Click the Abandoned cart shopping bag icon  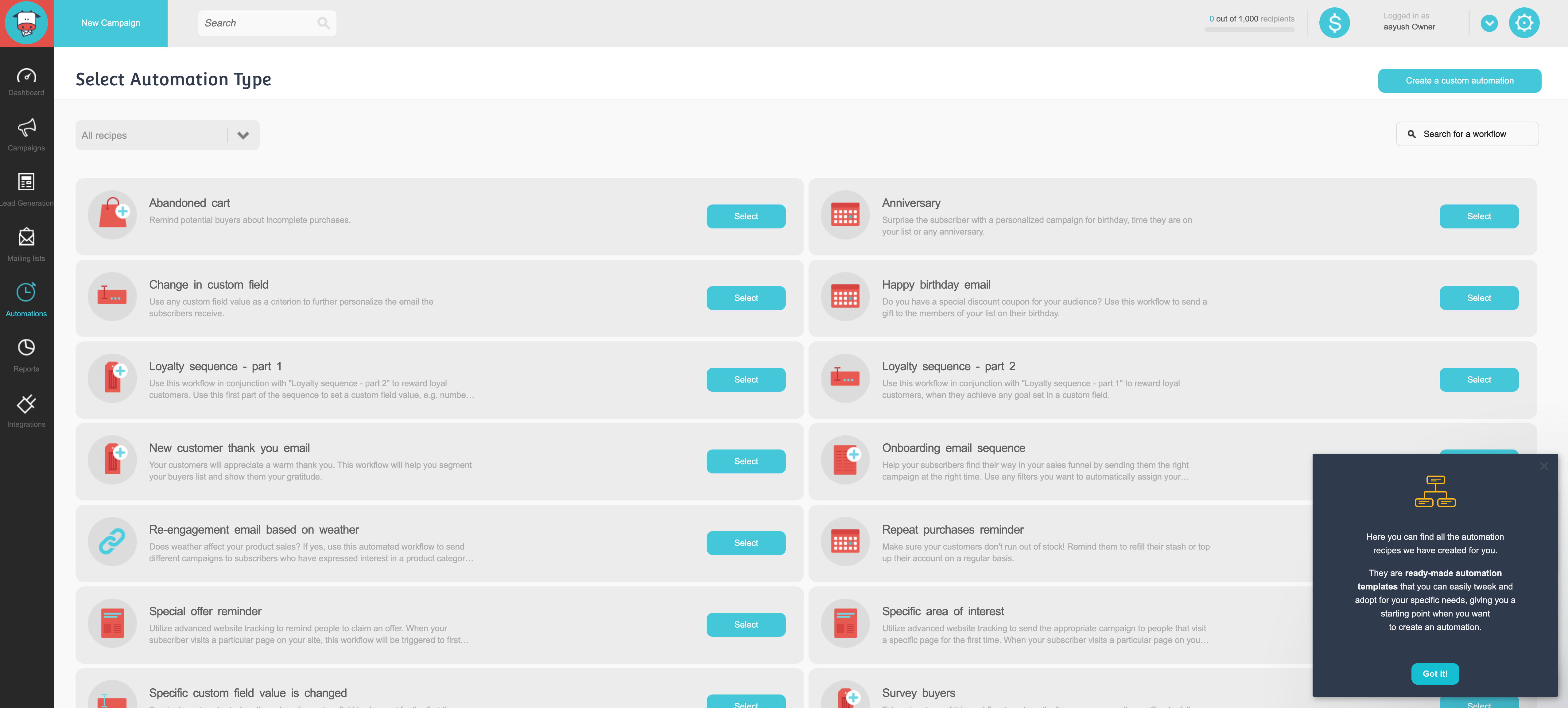click(113, 215)
